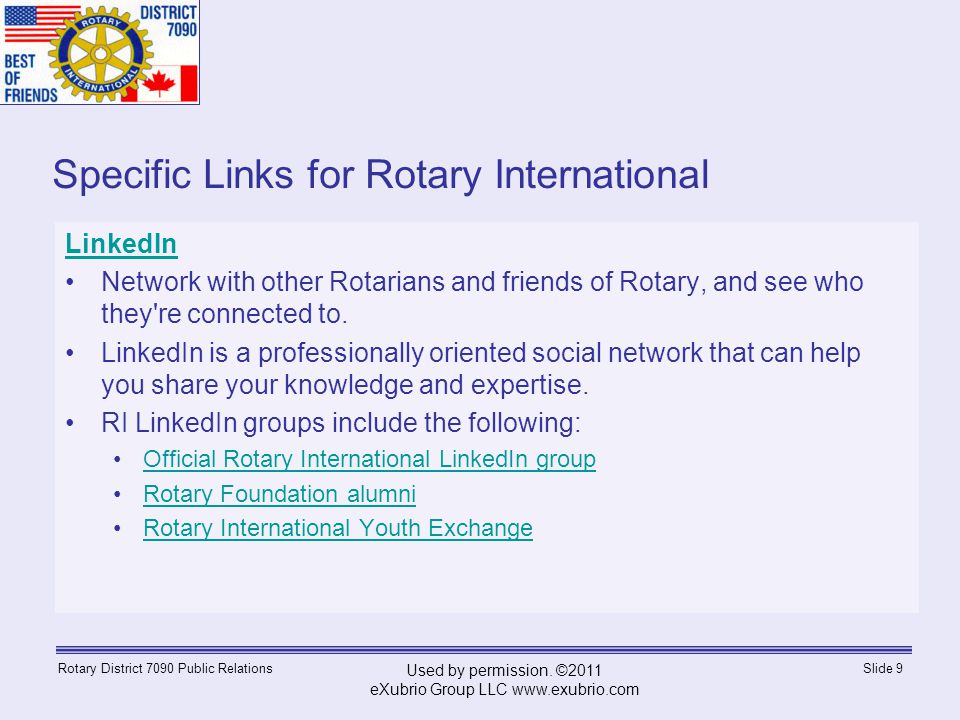Follow the Rotary Foundation alumni link
The width and height of the screenshot is (960, 720).
pos(279,494)
